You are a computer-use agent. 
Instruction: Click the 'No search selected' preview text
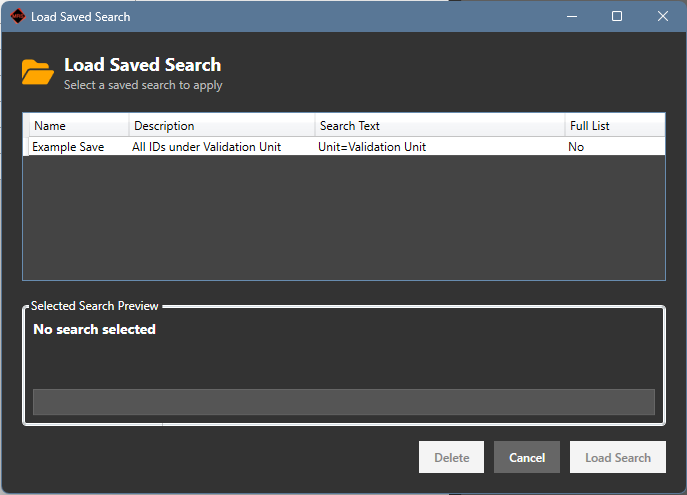click(95, 329)
